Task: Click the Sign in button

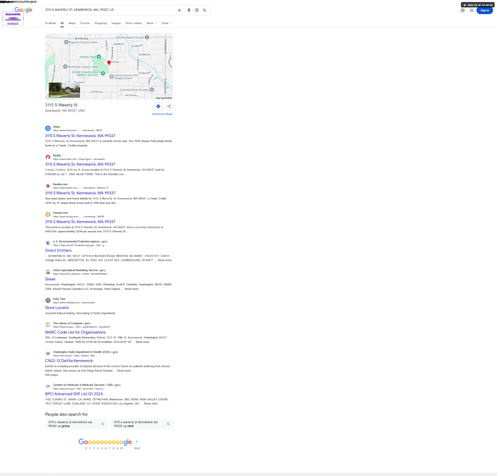Action: pos(485,10)
